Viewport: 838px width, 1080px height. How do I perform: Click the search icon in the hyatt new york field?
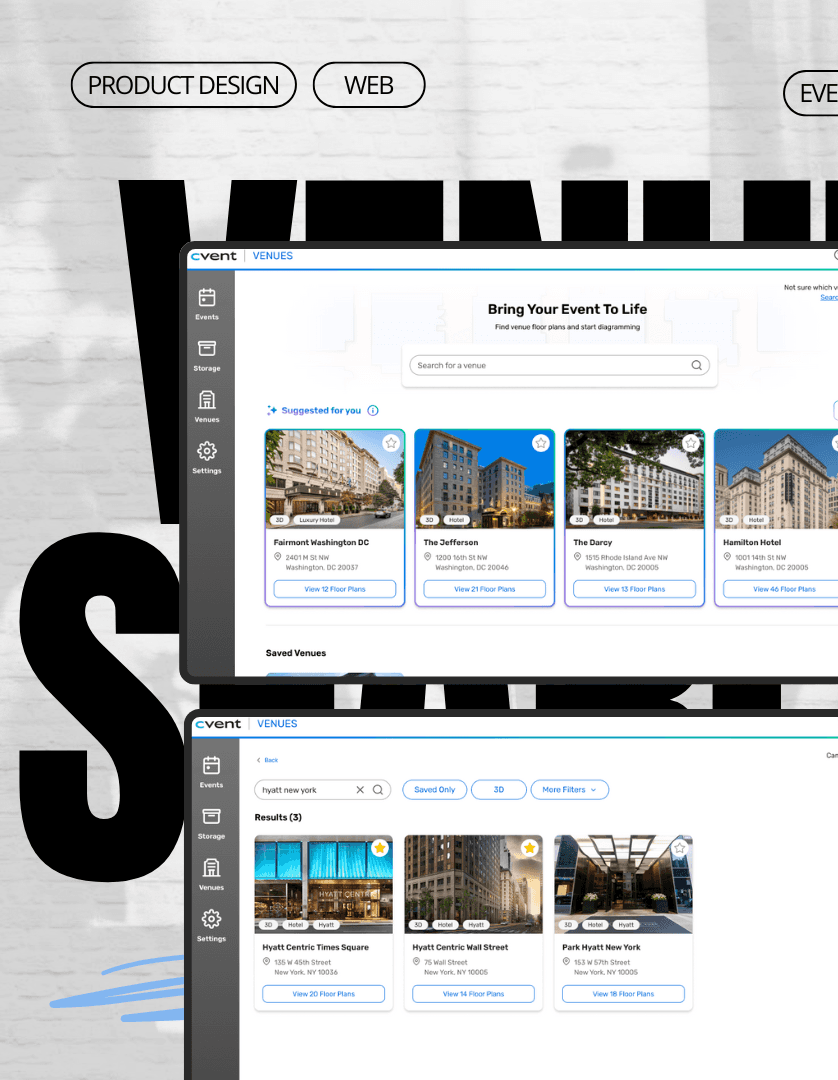(378, 790)
